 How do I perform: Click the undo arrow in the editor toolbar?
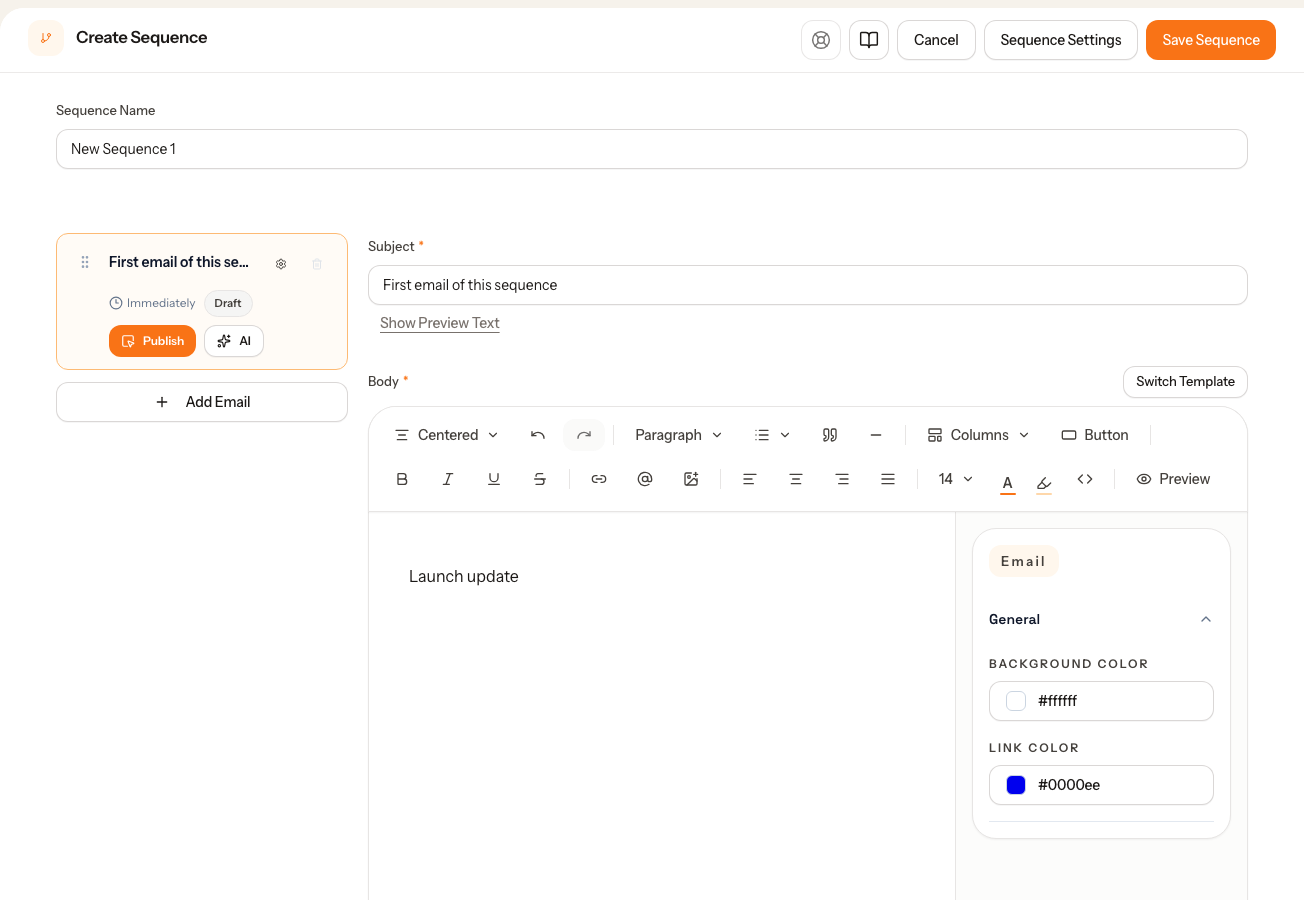click(538, 435)
